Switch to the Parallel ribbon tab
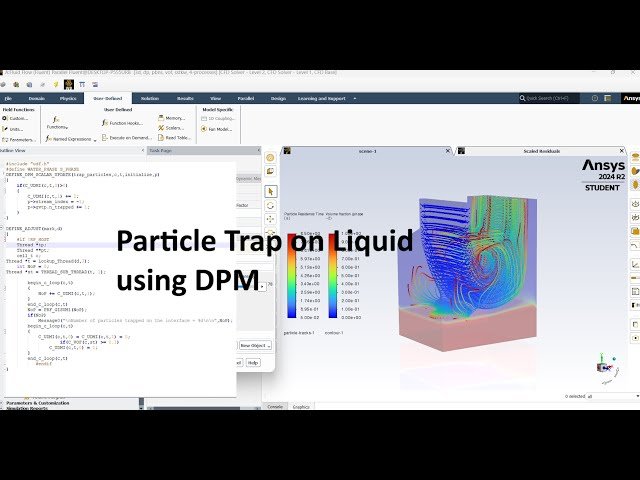 pos(246,98)
